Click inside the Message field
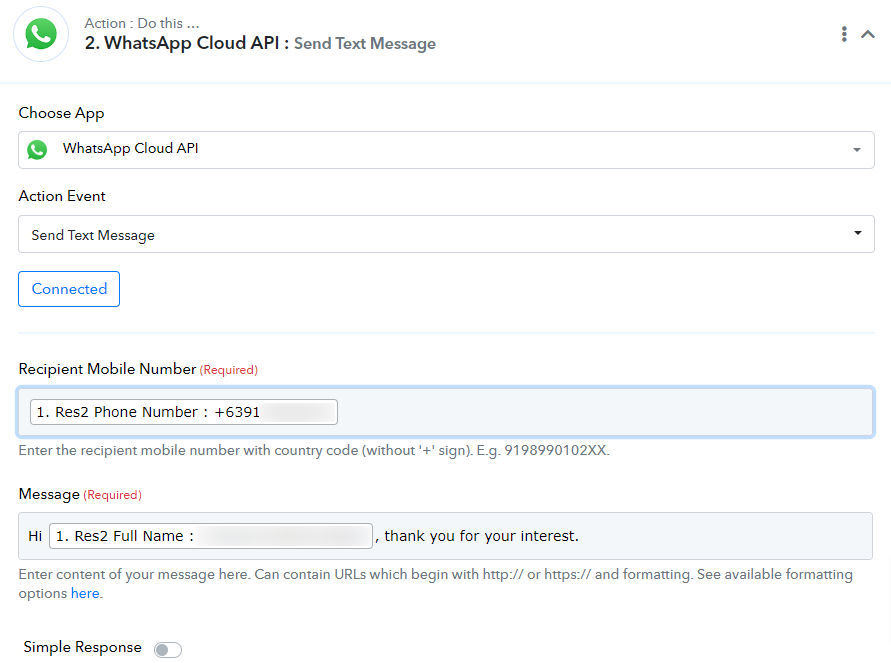 click(x=446, y=536)
